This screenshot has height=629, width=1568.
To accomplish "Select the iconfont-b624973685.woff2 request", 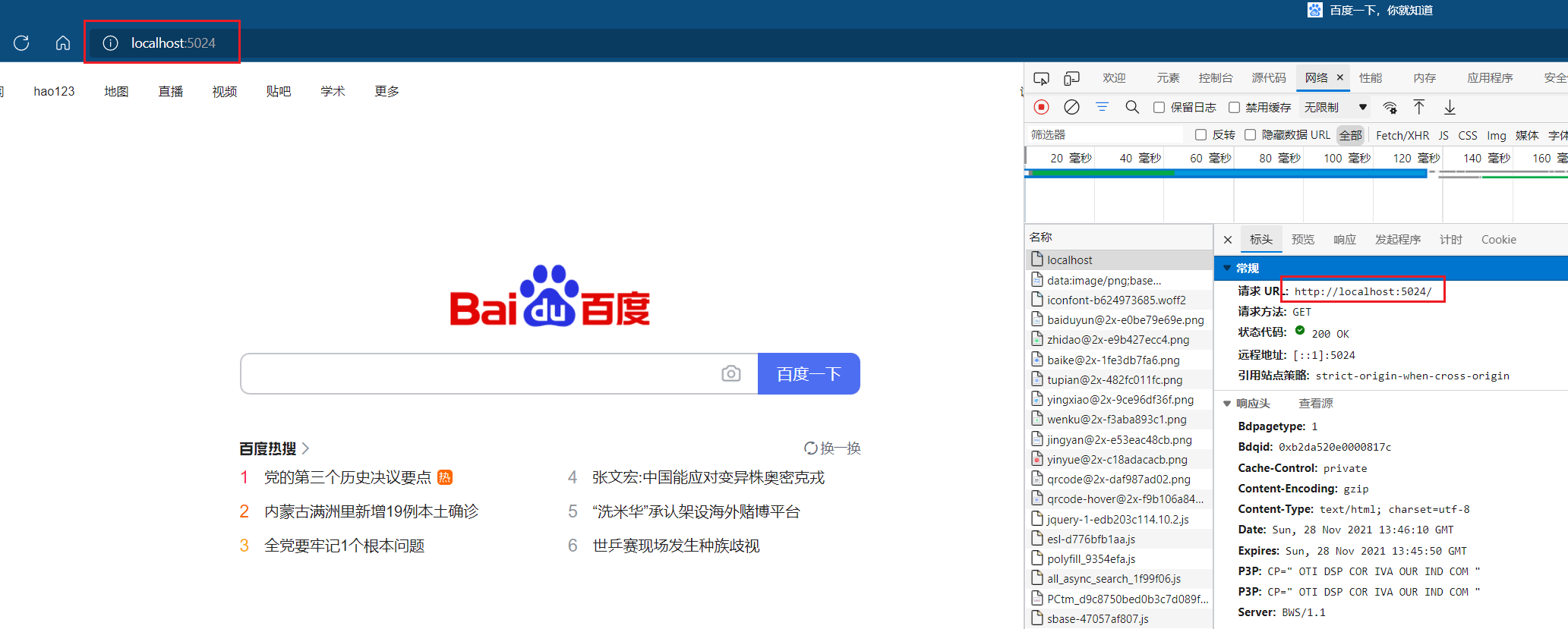I will coord(1118,300).
